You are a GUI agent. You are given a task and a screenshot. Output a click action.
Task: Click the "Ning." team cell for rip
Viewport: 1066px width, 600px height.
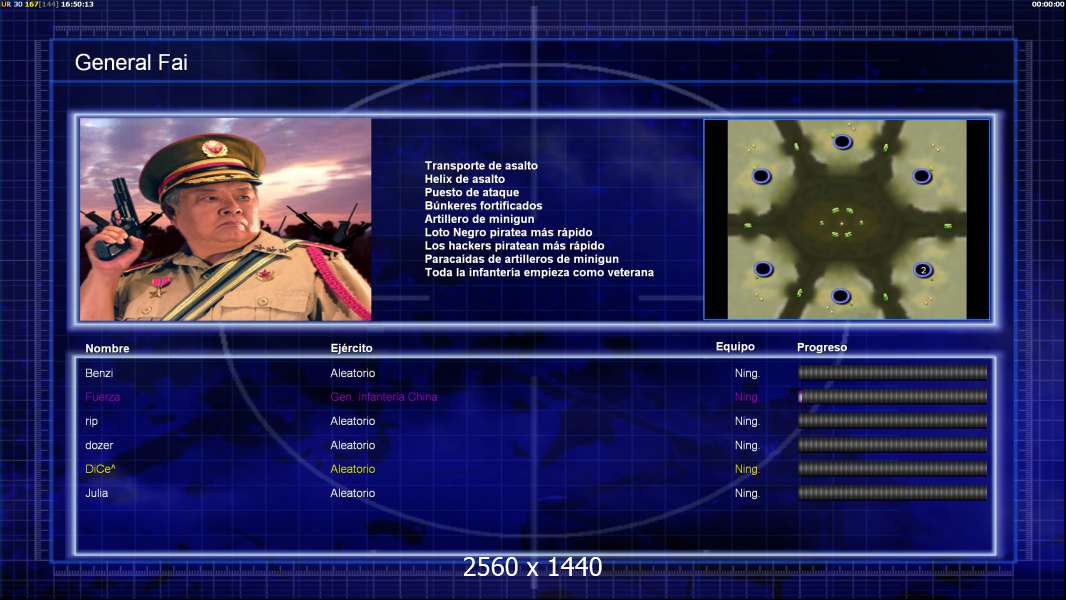[x=746, y=421]
